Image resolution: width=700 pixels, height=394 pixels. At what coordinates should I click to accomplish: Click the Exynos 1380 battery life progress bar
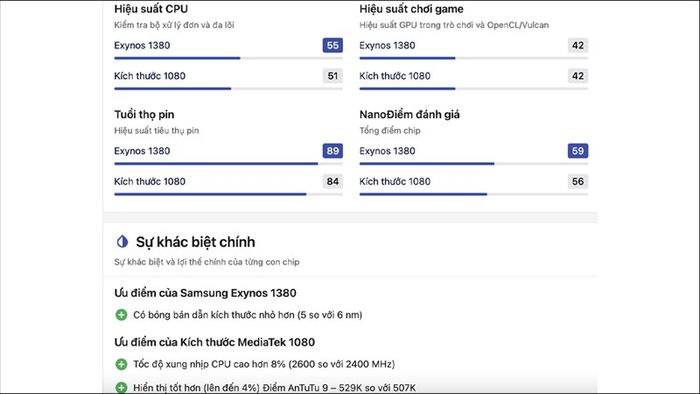228,164
